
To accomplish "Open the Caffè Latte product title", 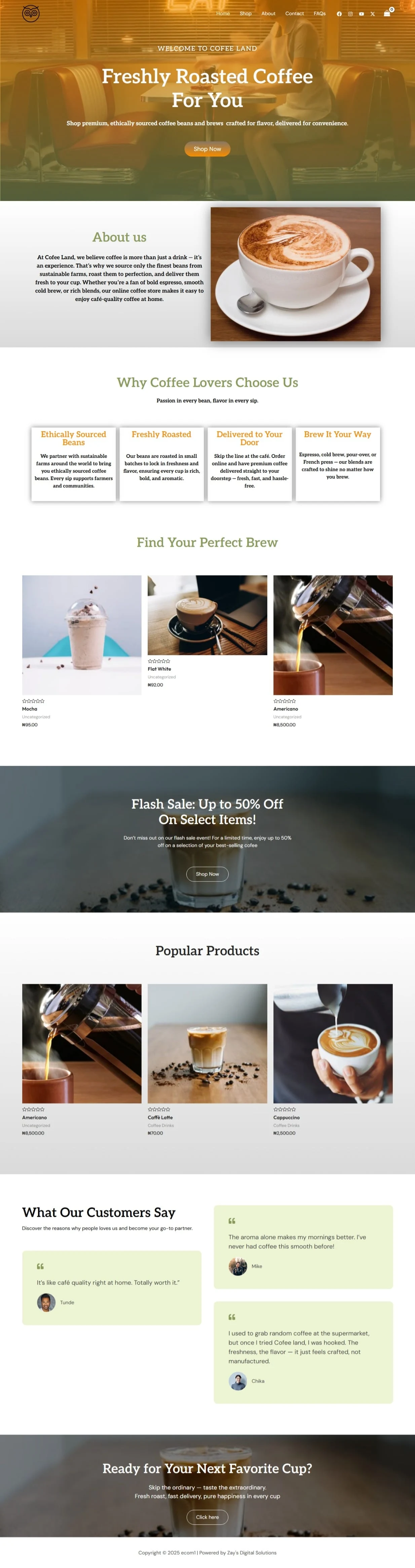I will click(160, 1118).
